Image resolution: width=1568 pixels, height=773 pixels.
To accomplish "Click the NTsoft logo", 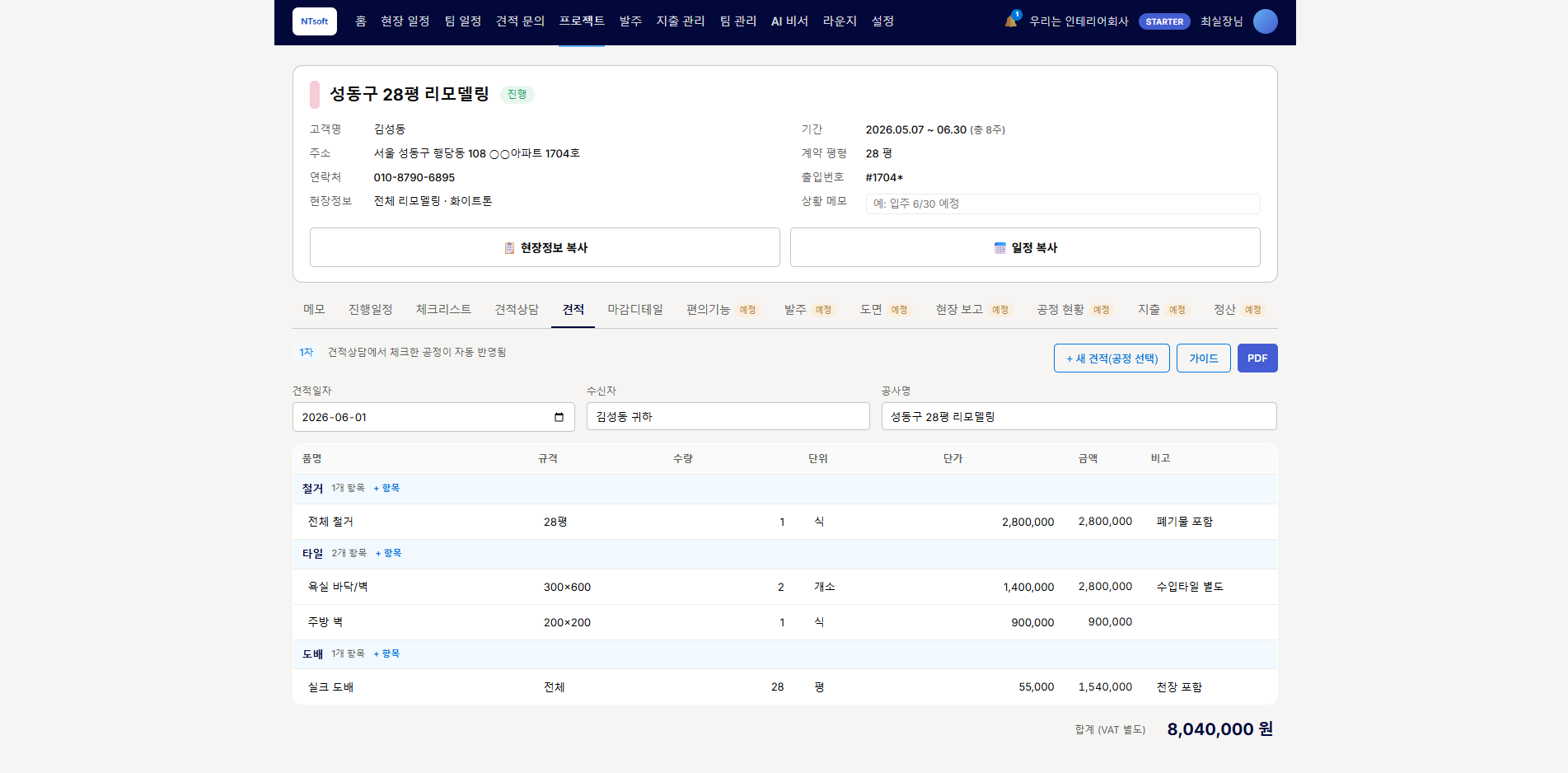I will (x=315, y=21).
